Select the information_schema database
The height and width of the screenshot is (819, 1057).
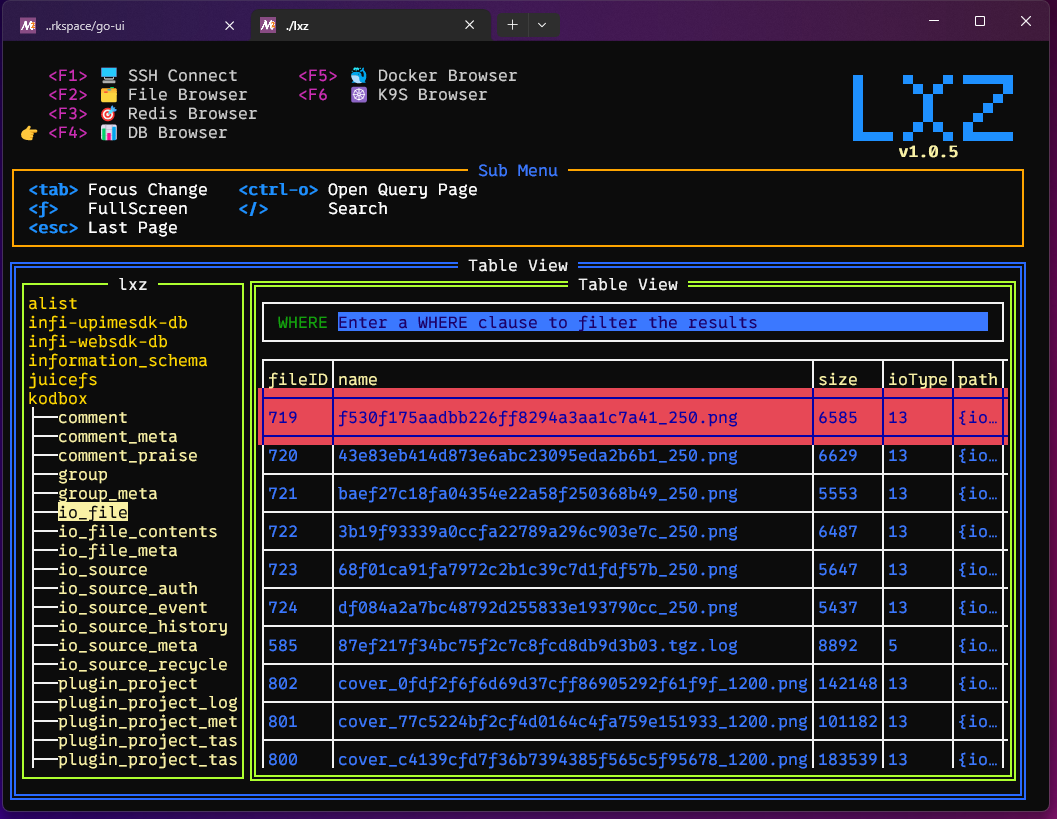(x=118, y=360)
